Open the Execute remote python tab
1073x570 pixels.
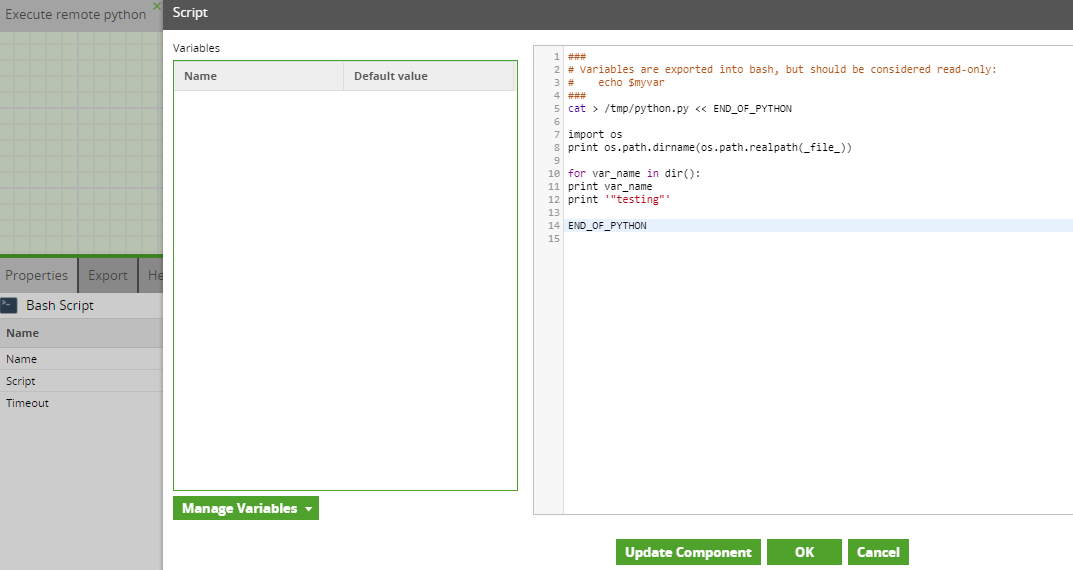click(x=75, y=14)
